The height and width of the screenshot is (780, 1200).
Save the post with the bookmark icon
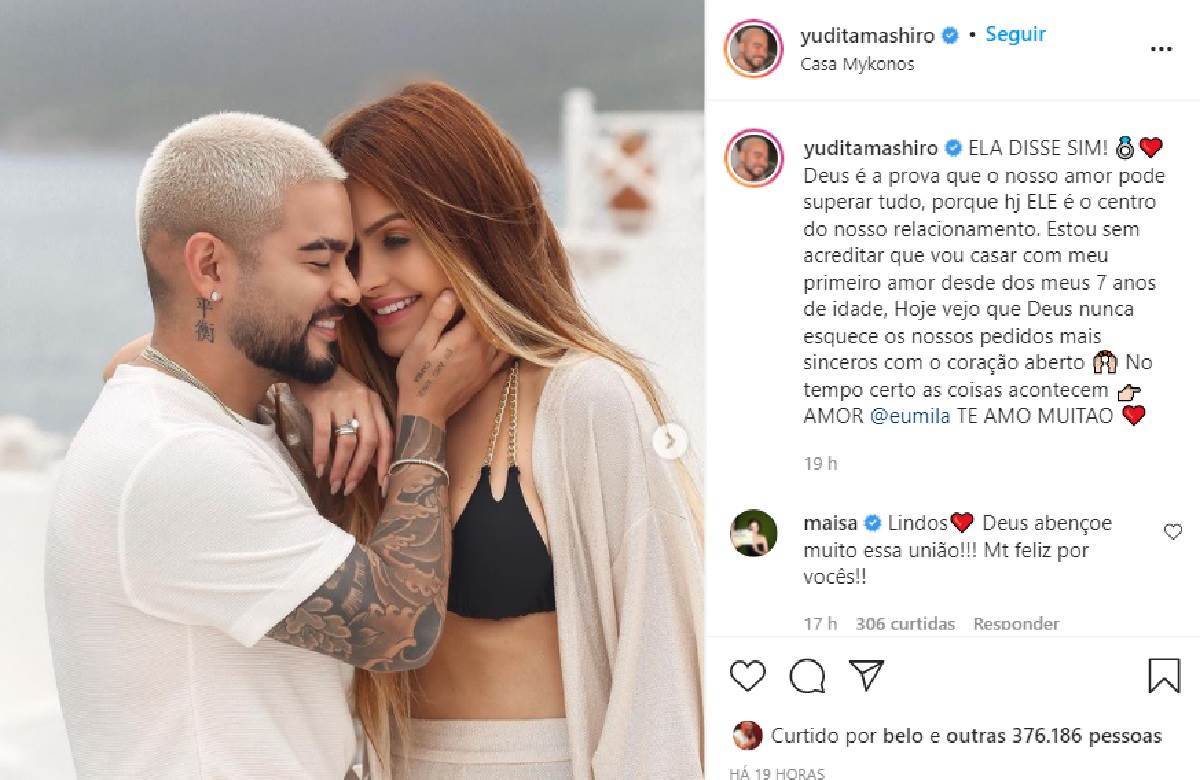coord(1164,676)
